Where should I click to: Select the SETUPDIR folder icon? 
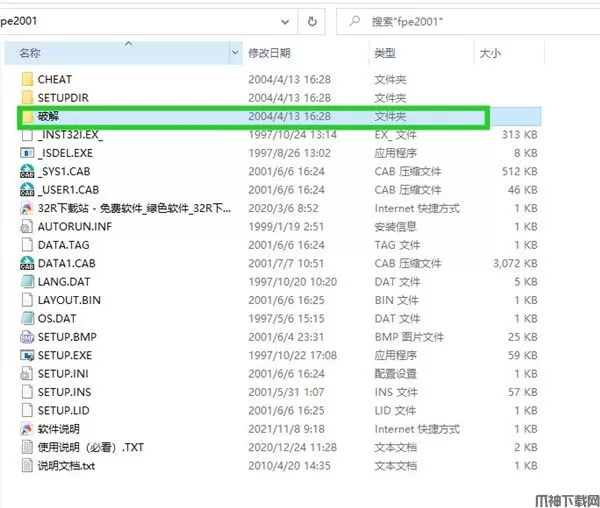click(x=27, y=98)
